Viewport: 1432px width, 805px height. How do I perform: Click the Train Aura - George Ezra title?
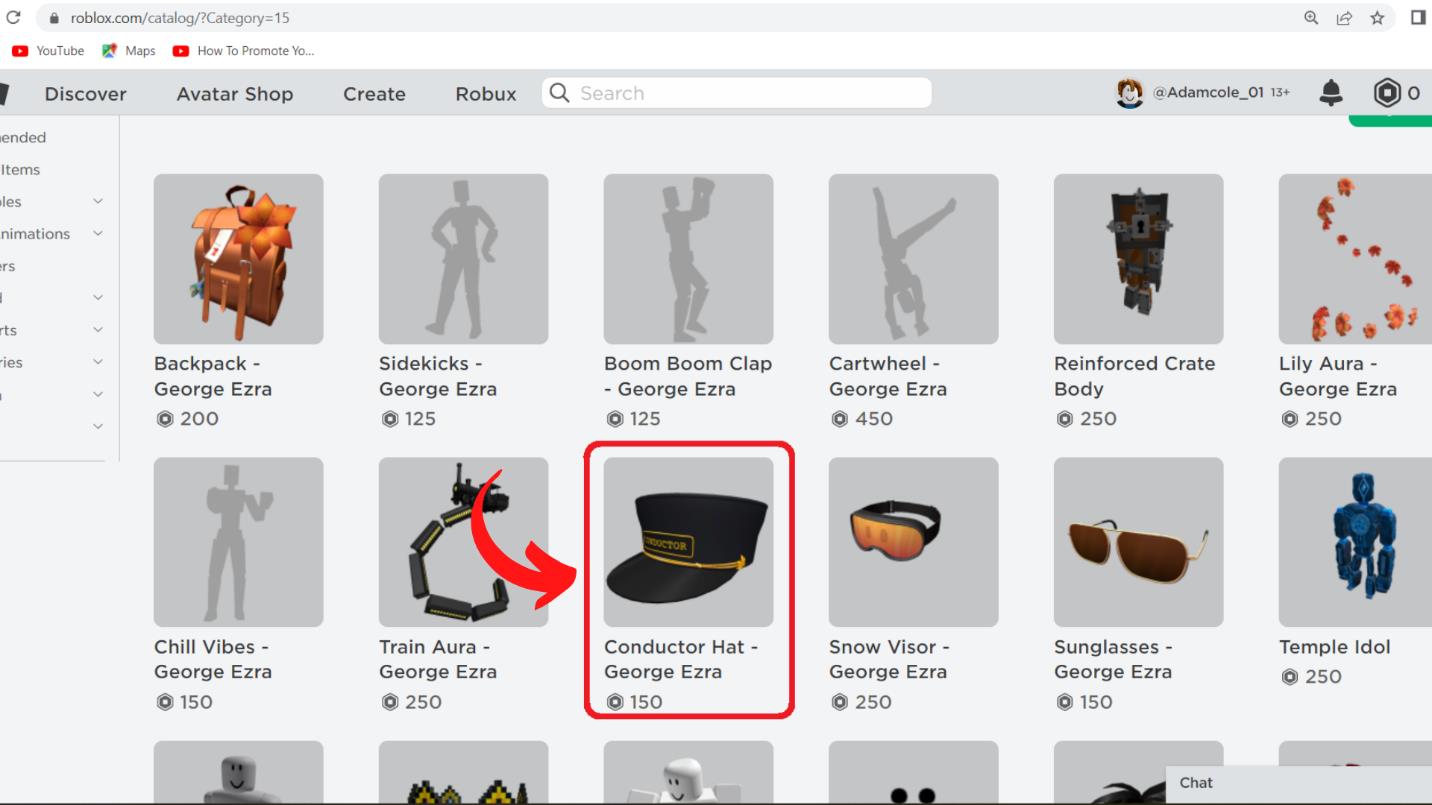point(438,659)
